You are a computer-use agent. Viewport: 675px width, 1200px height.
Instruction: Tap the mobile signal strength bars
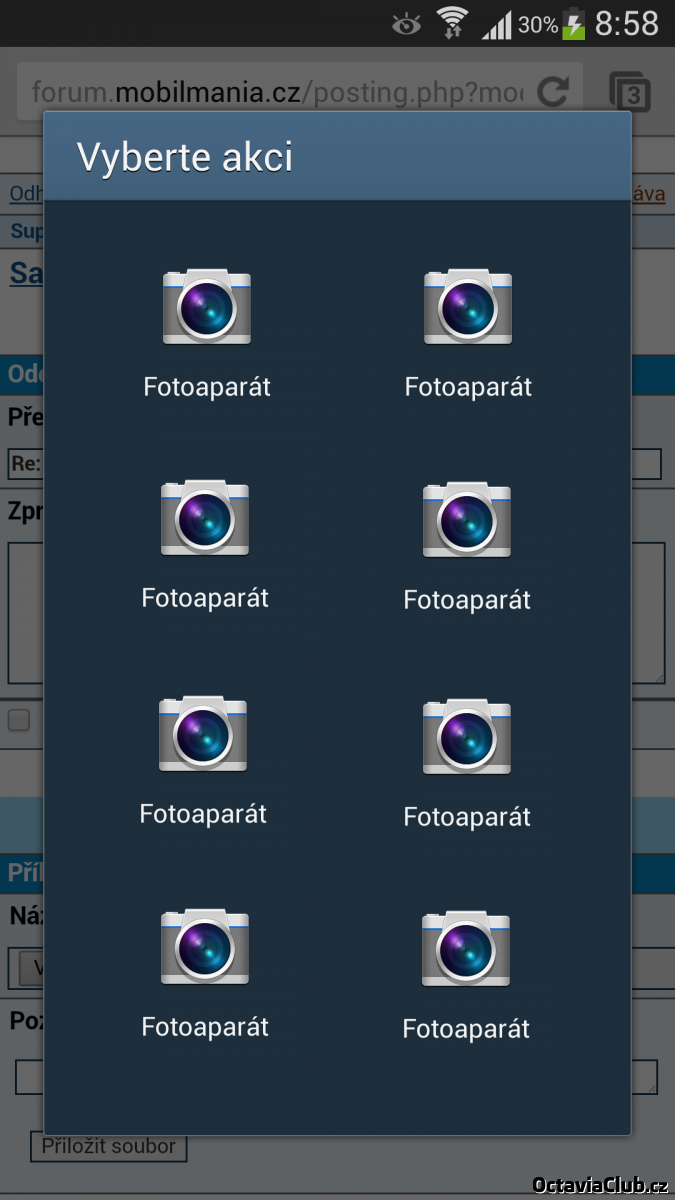[496, 24]
